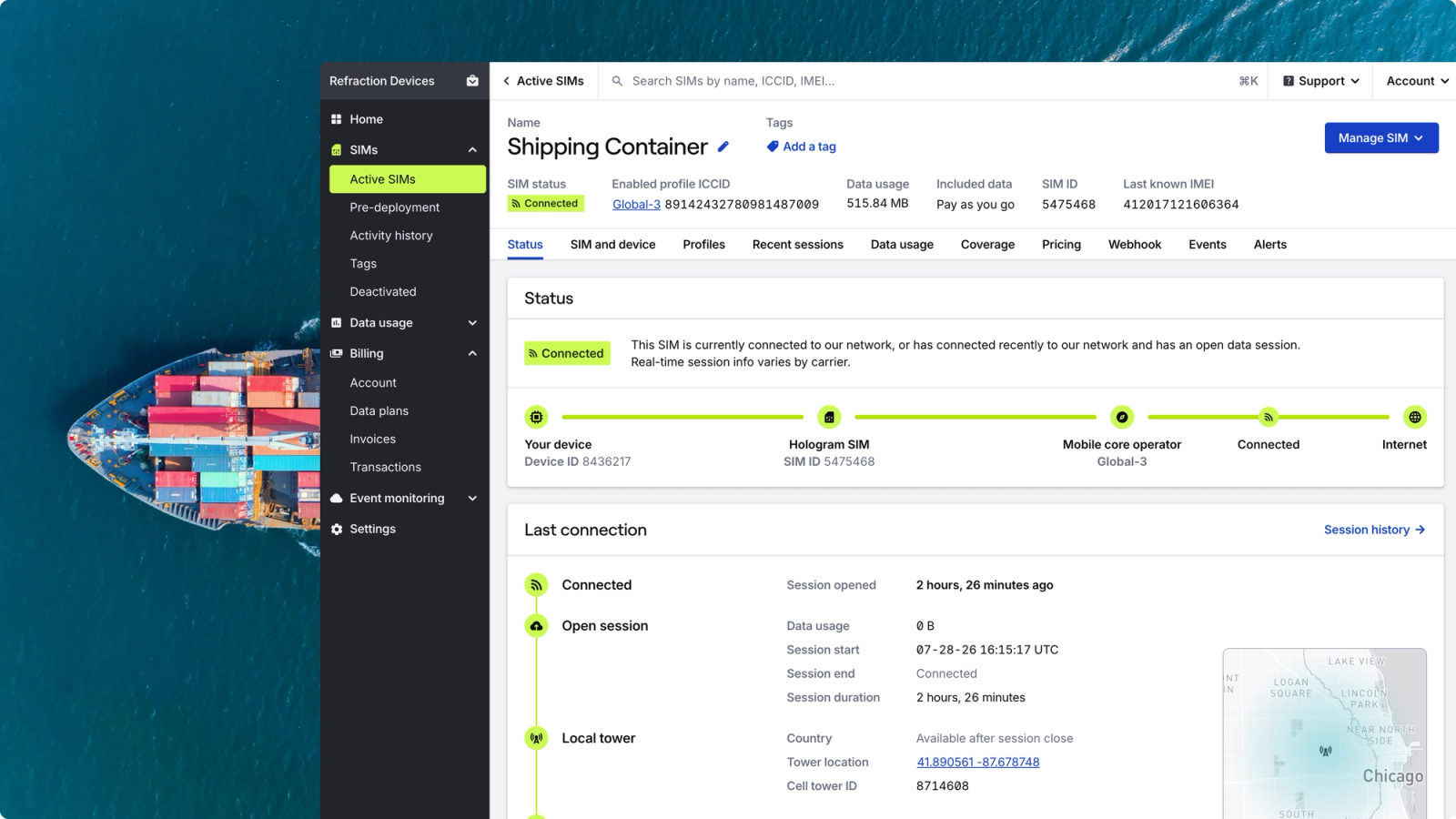Click the briefcase icon beside Refraction Devices
1456x819 pixels.
[472, 81]
